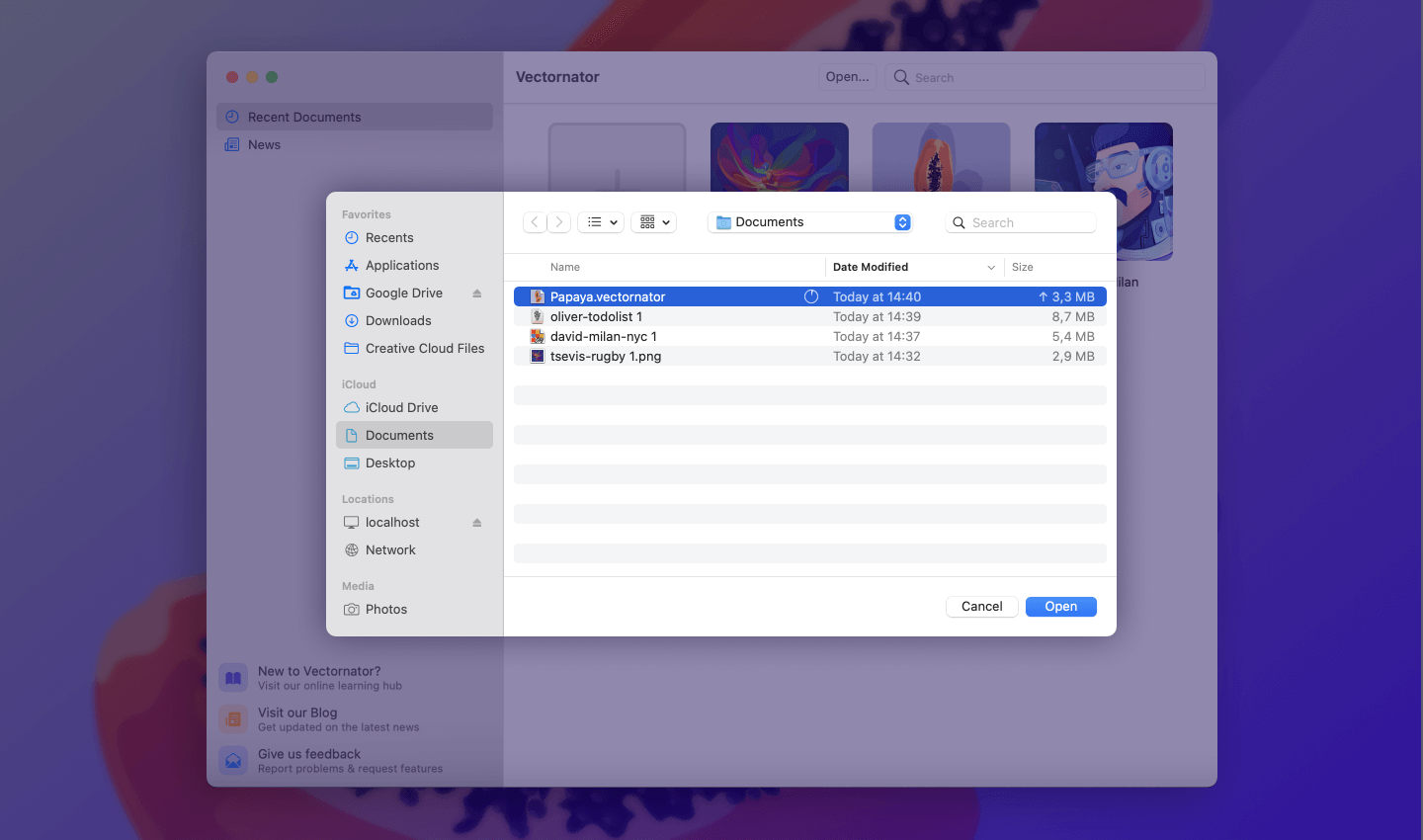Click the dialog Search field
Screen dimensions: 1423x840
1021,222
